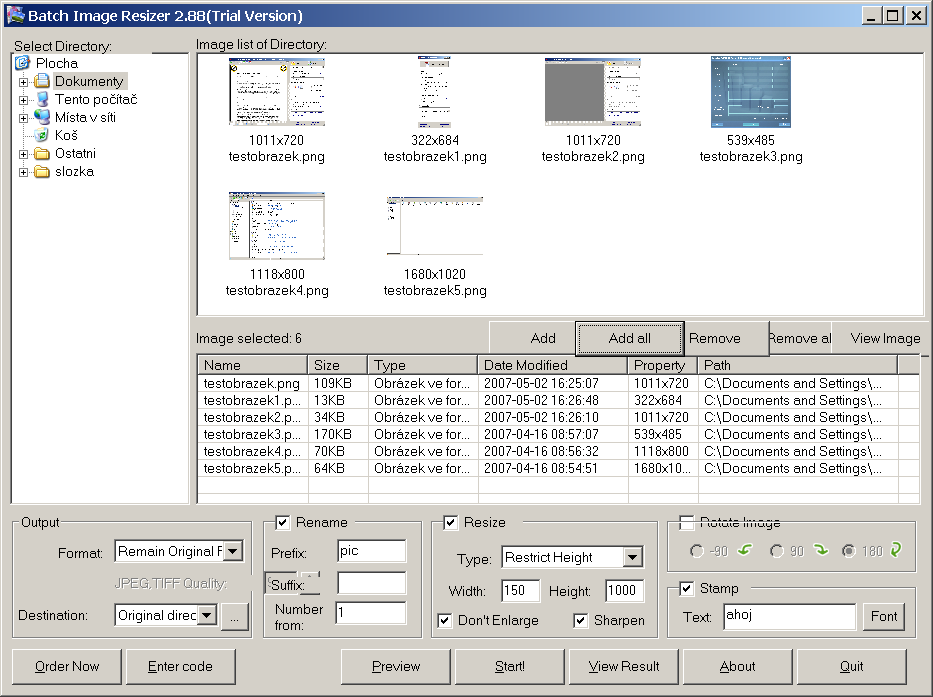Click the Add all button
933x697 pixels.
pyautogui.click(x=630, y=338)
